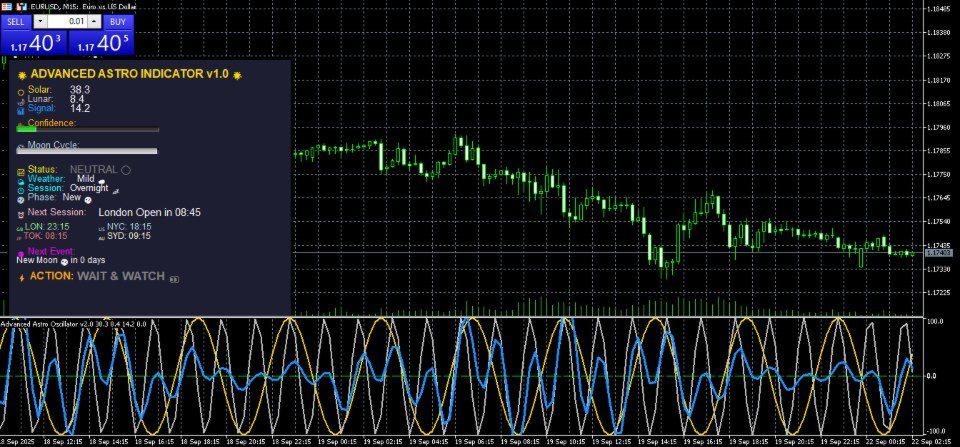The image size is (960, 447).
Task: Click the Signal chart icon
Action: (x=21, y=111)
